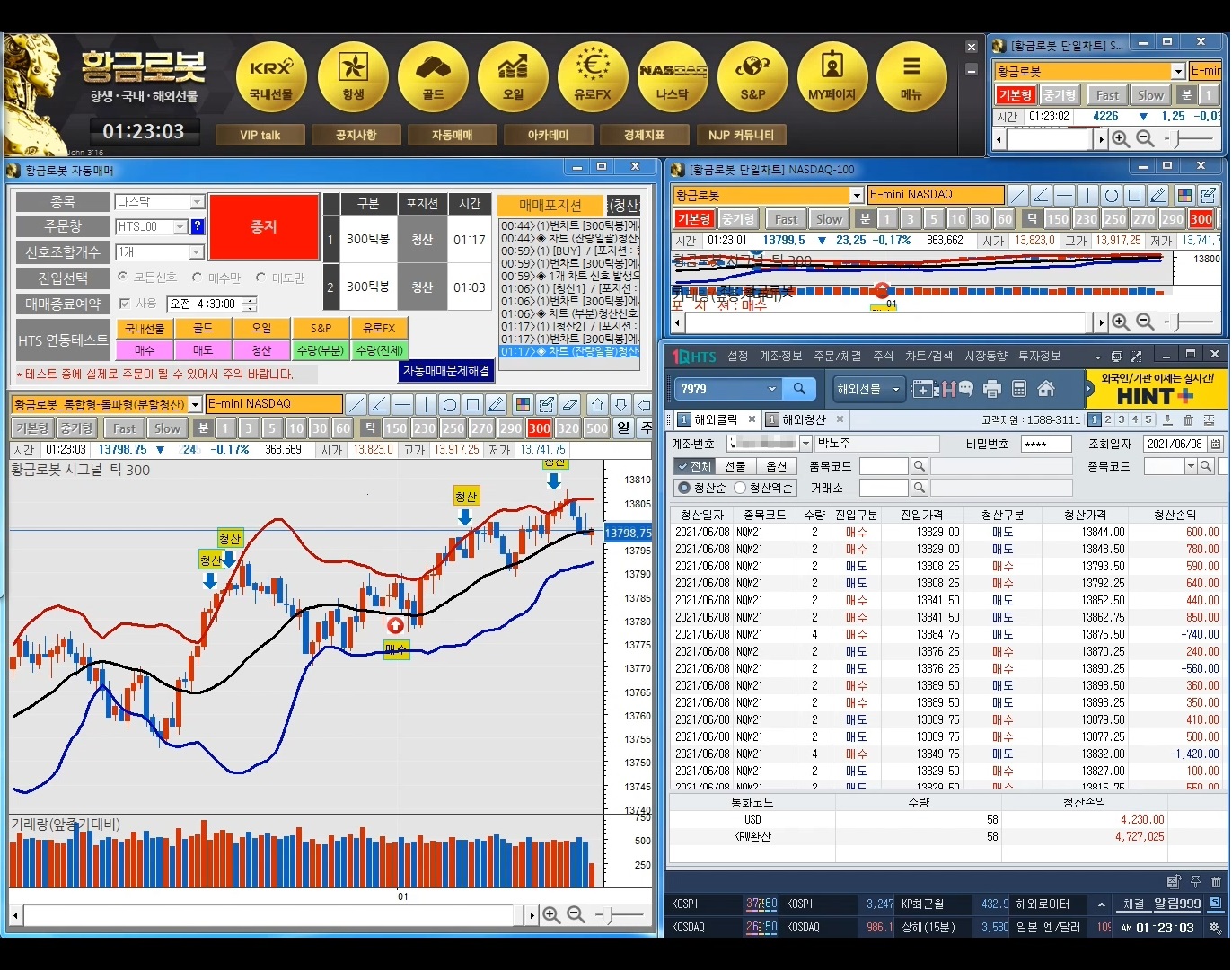Select rectangle drawing tool in main chart toolbar

pyautogui.click(x=472, y=404)
